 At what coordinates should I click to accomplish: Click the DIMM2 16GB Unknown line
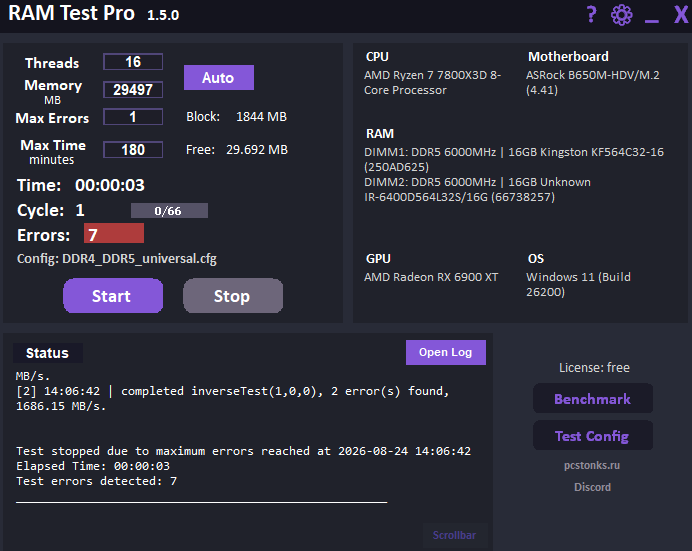[x=477, y=189]
